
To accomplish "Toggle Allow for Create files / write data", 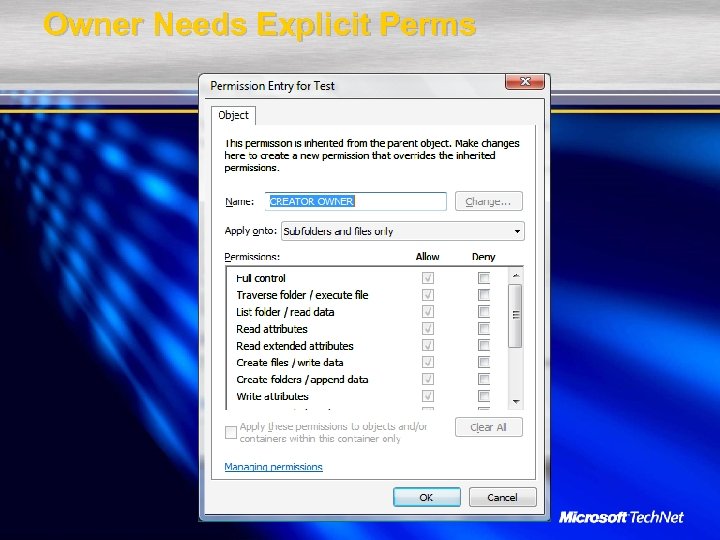I will [428, 362].
